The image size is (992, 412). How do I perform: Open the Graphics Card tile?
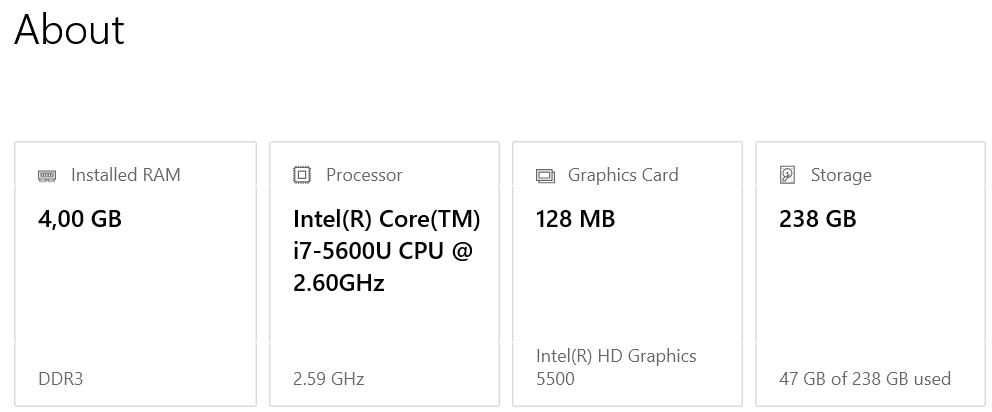pos(627,290)
